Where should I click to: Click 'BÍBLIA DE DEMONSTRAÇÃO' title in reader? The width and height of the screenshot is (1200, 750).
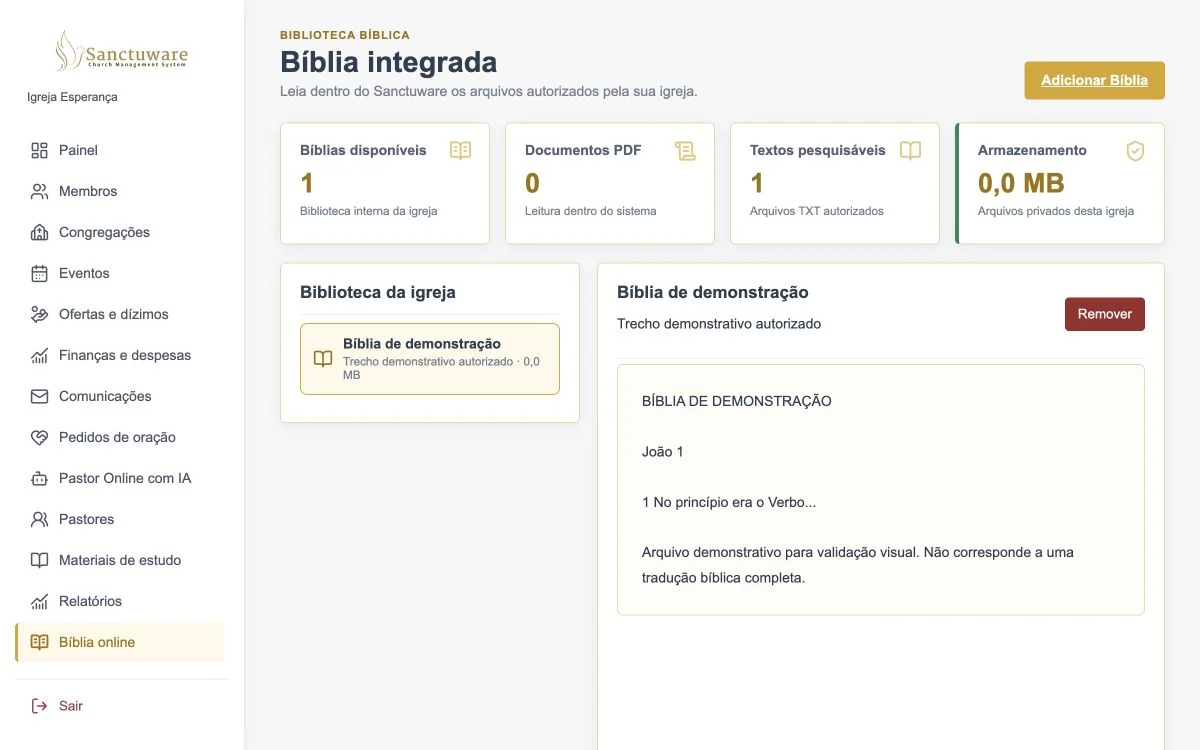click(x=737, y=401)
